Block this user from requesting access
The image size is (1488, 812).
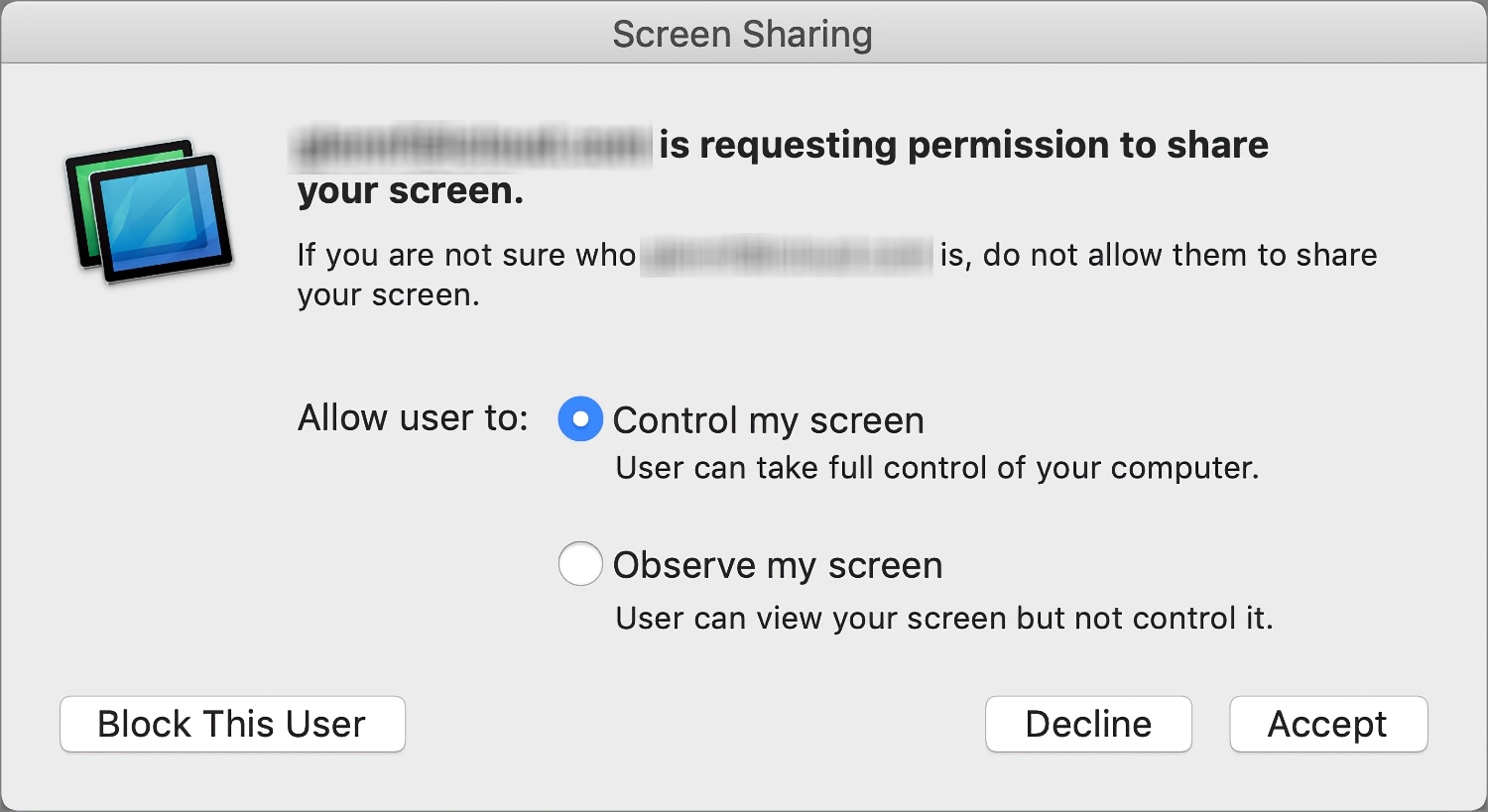(232, 724)
